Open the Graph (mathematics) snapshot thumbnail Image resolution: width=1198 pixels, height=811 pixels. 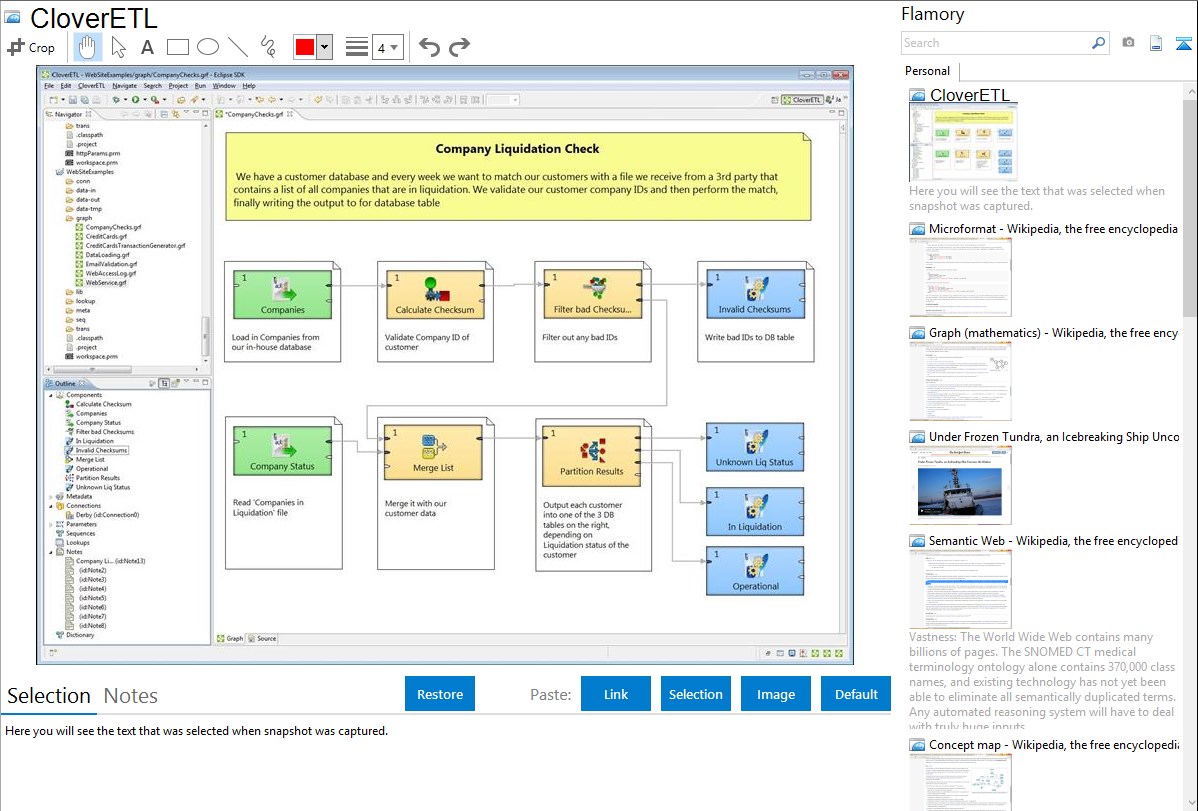pyautogui.click(x=960, y=381)
